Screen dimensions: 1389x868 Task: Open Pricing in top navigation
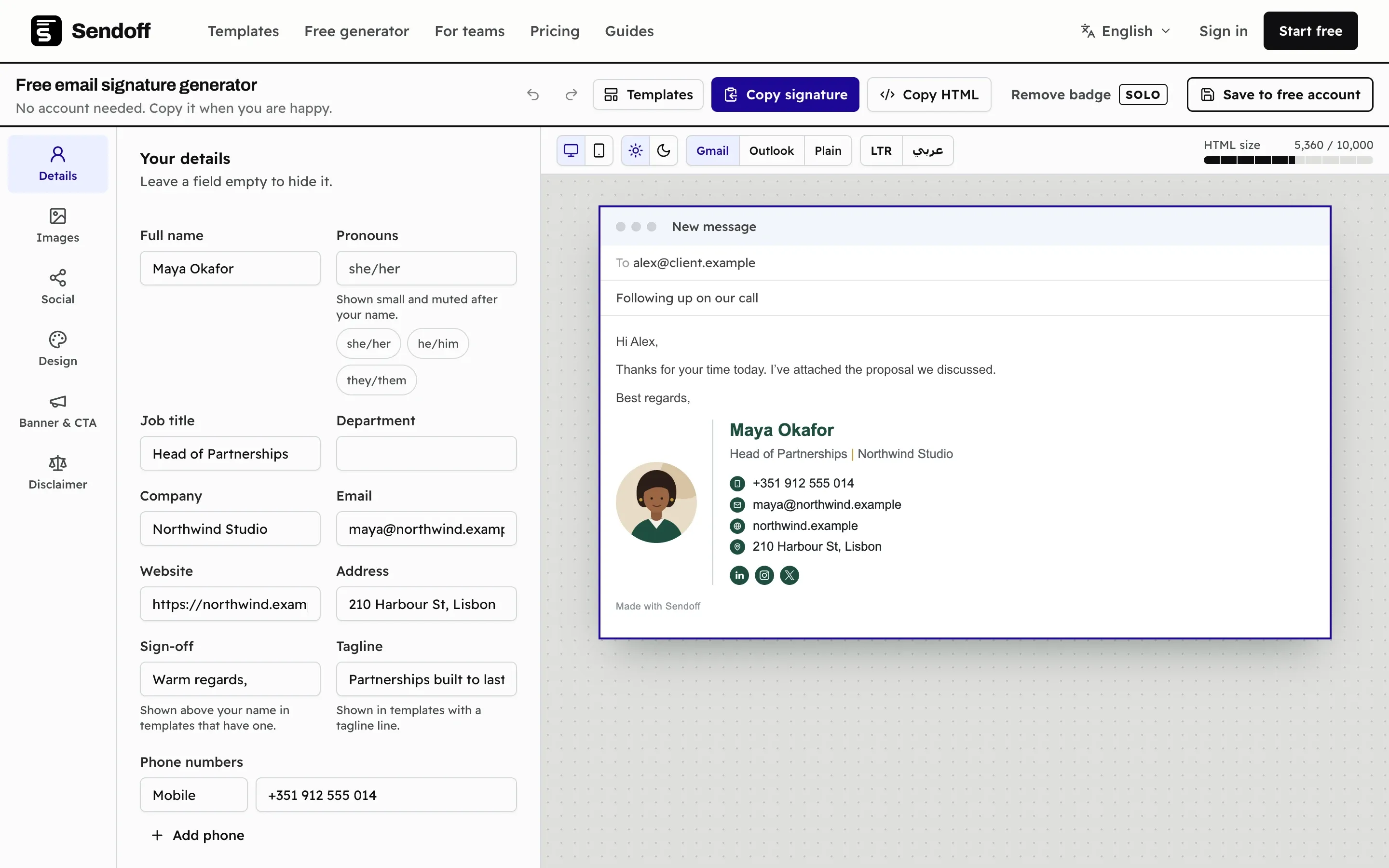(555, 31)
